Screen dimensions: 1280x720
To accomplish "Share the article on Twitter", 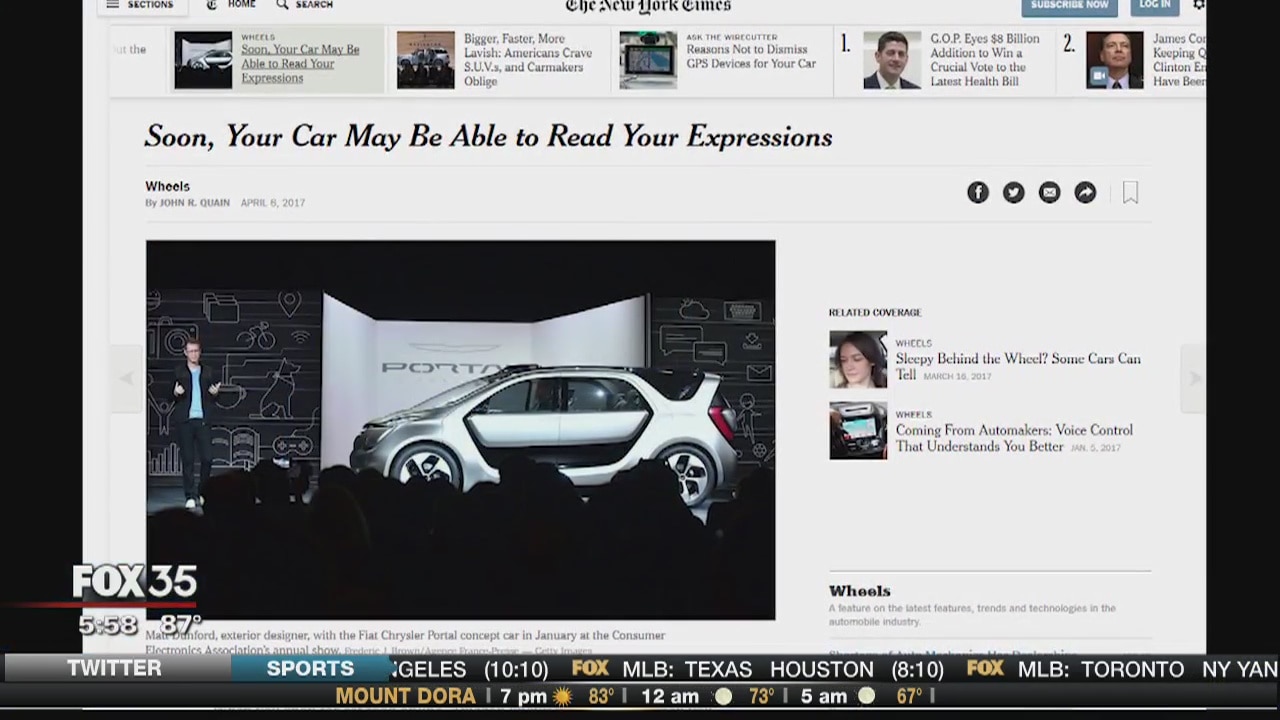I will pos(1013,192).
